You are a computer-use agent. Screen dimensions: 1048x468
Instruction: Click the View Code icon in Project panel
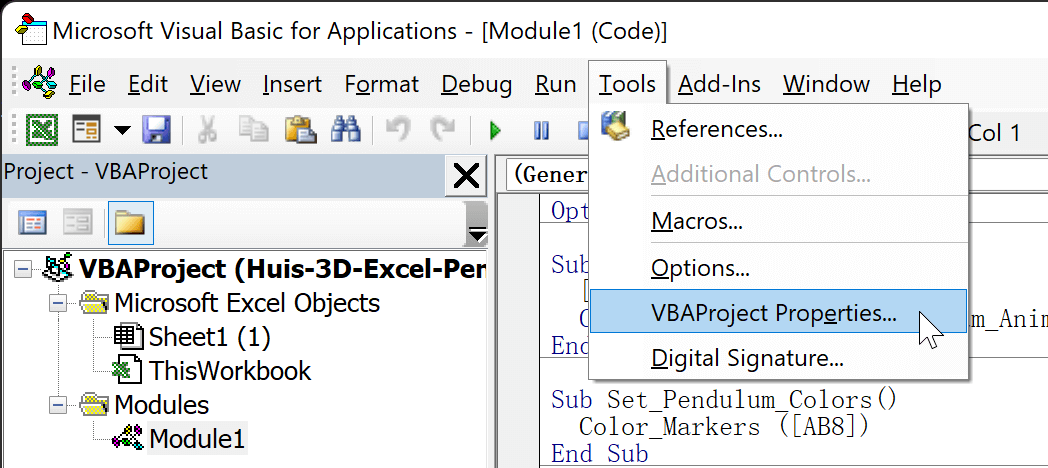coord(32,223)
